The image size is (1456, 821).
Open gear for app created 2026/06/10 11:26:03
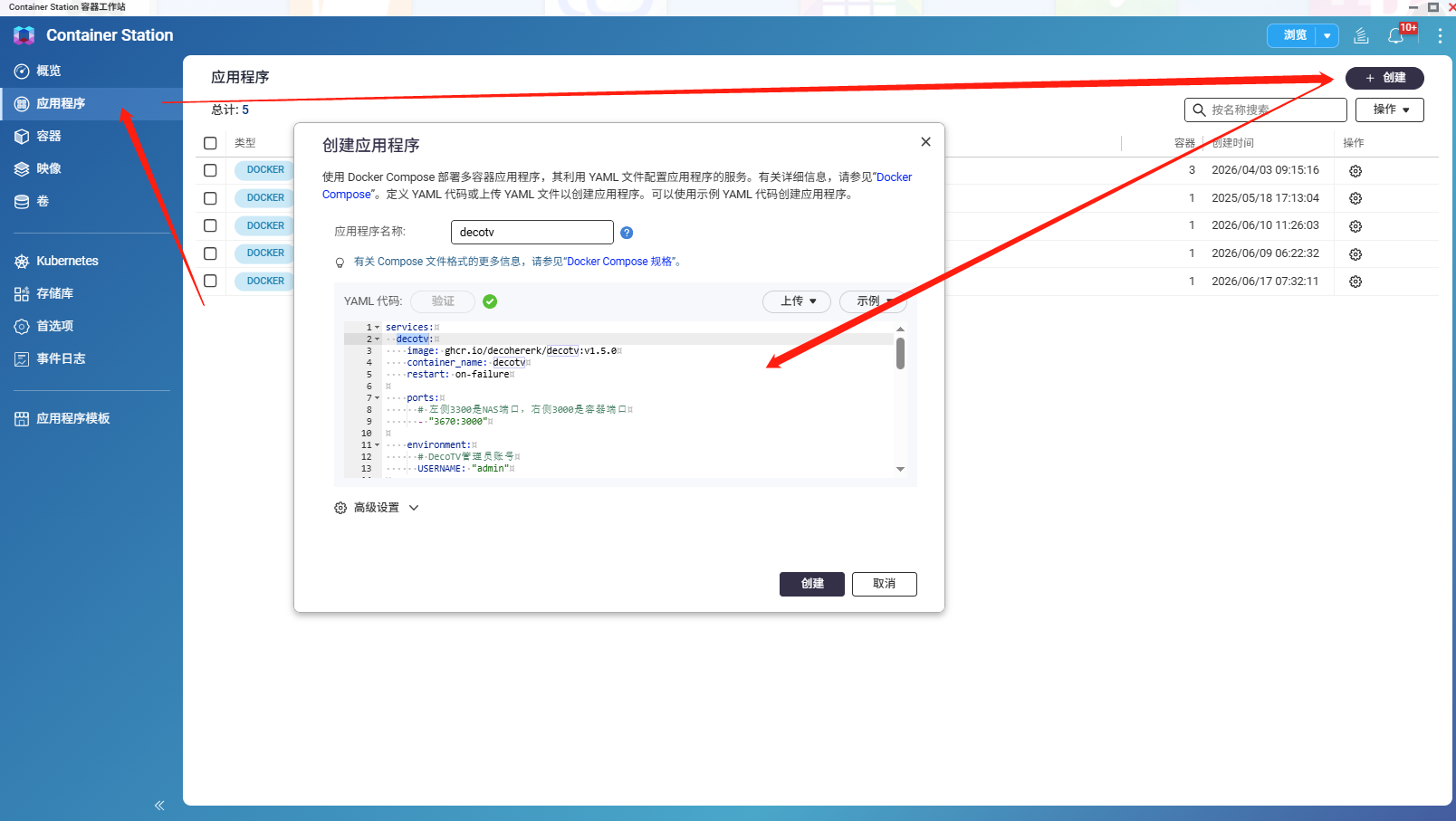(x=1355, y=226)
